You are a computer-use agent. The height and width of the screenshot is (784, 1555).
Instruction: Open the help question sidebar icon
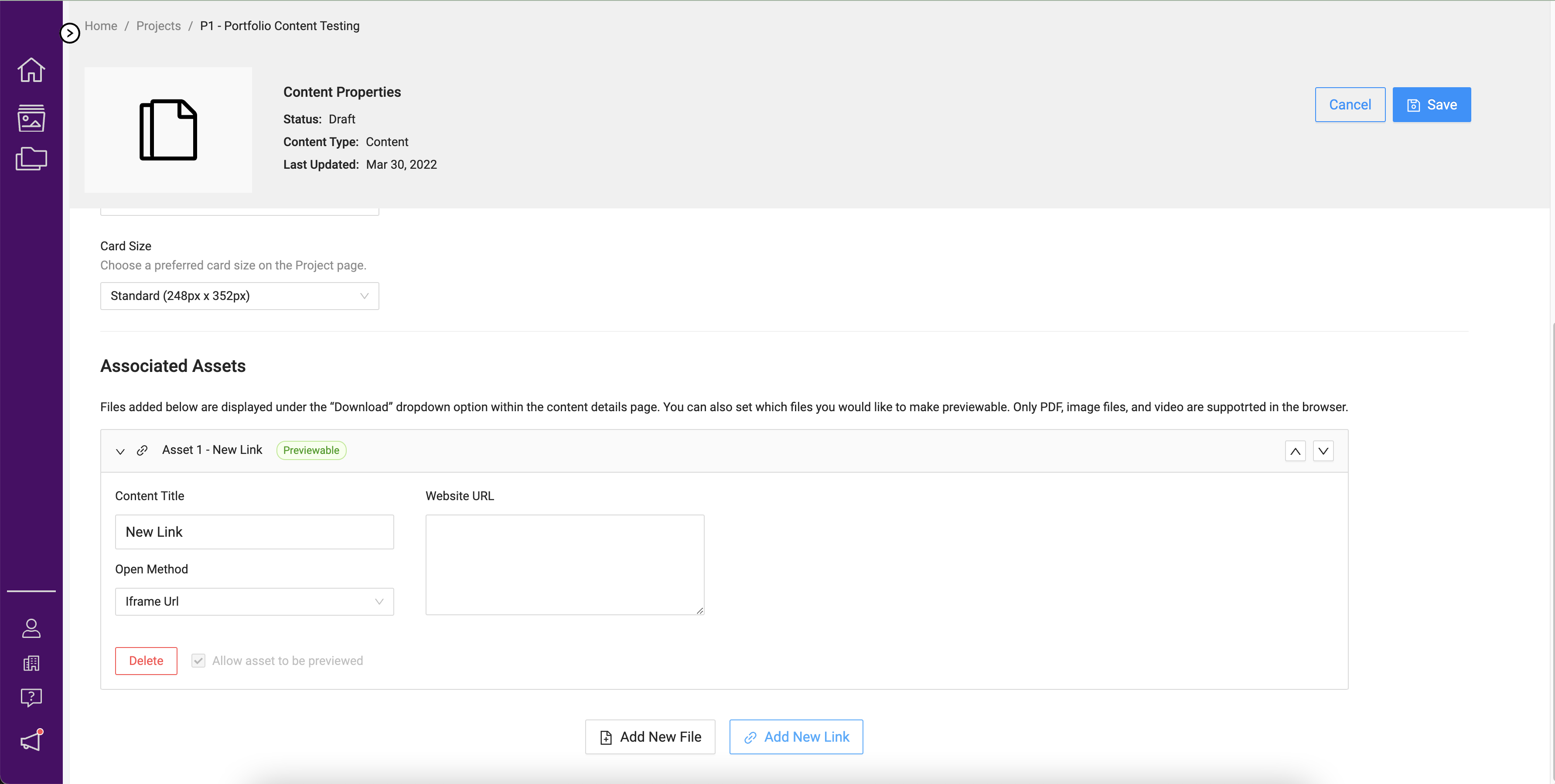(31, 698)
